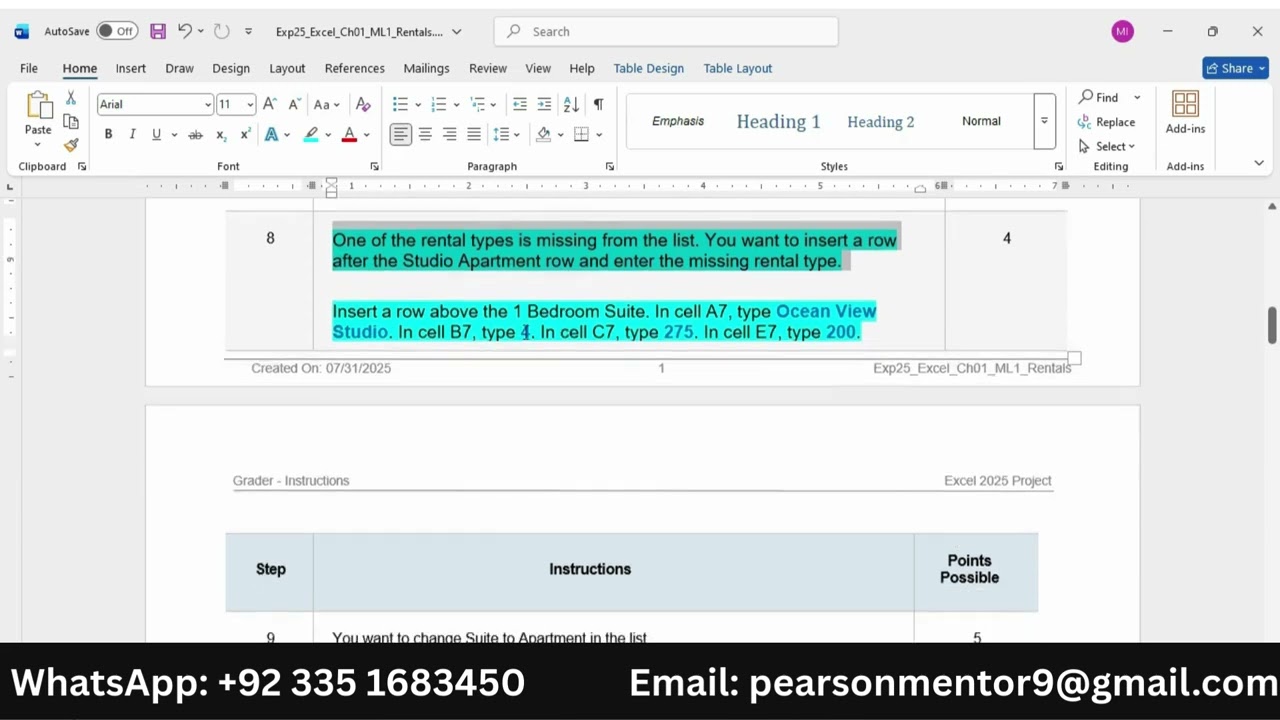Open the Borders dropdown arrow
This screenshot has height=720, width=1280.
pos(599,134)
